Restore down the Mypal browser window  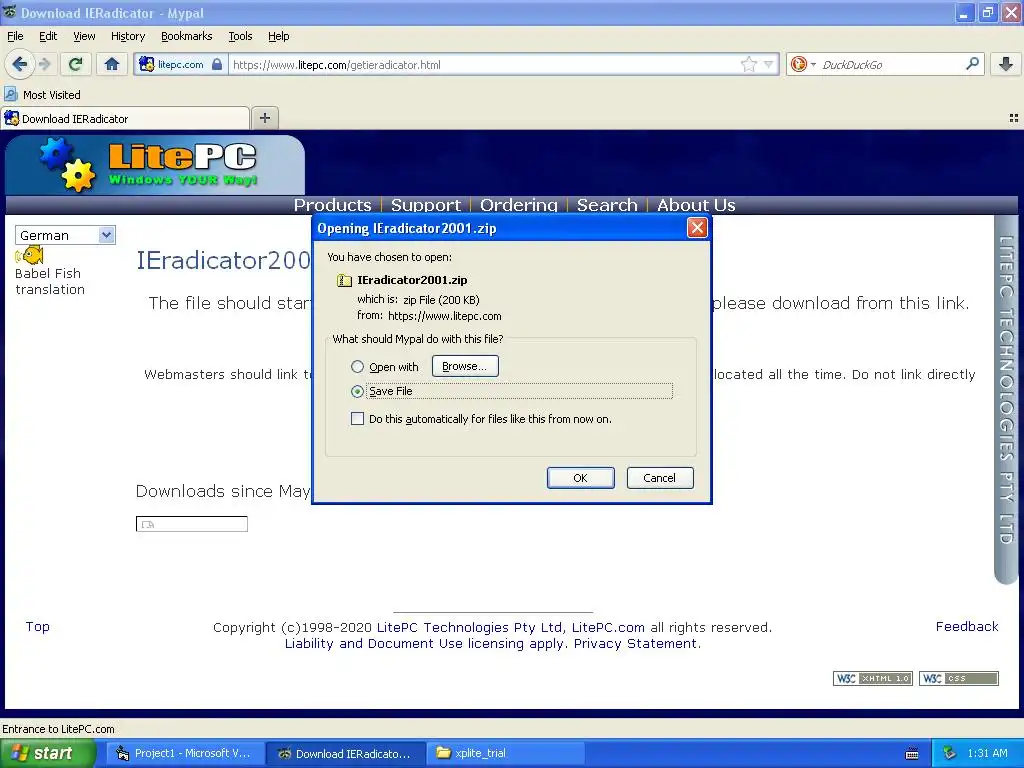pos(987,12)
